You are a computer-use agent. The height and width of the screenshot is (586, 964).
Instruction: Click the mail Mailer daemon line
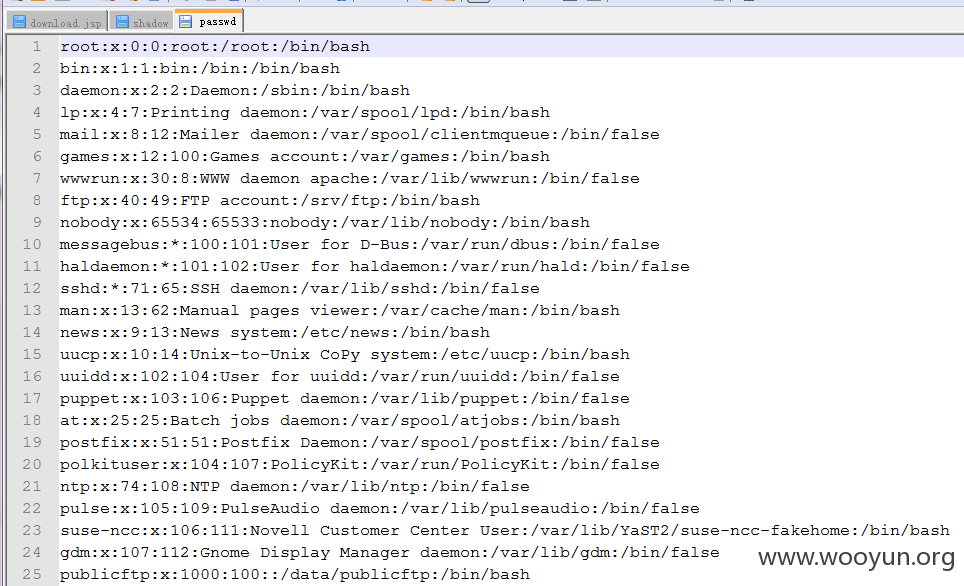point(360,135)
